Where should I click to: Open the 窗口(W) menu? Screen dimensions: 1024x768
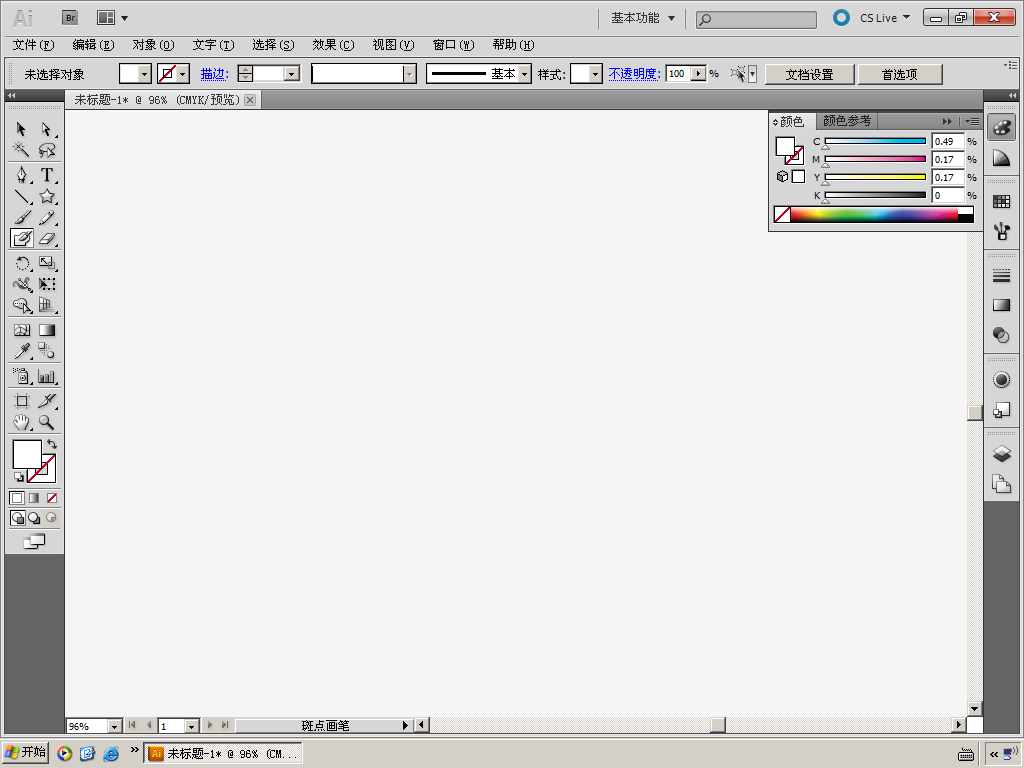(x=453, y=45)
